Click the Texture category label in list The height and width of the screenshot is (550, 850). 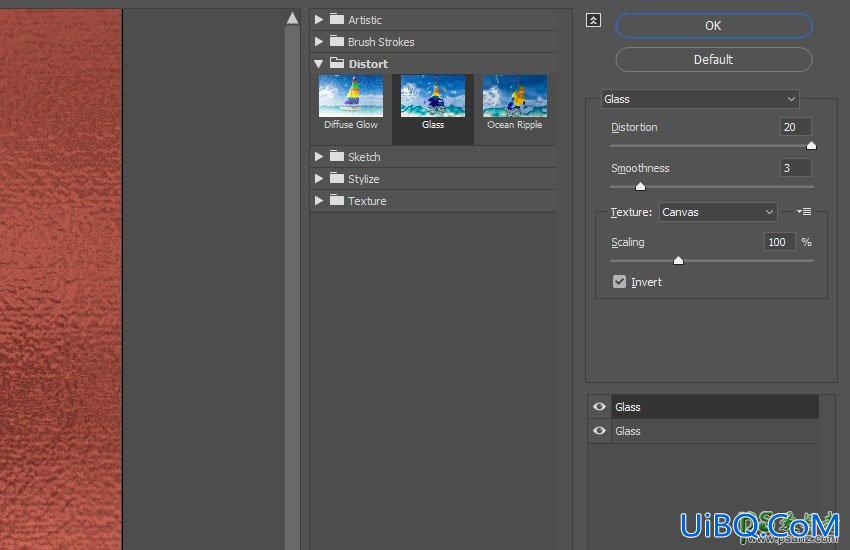[x=367, y=201]
